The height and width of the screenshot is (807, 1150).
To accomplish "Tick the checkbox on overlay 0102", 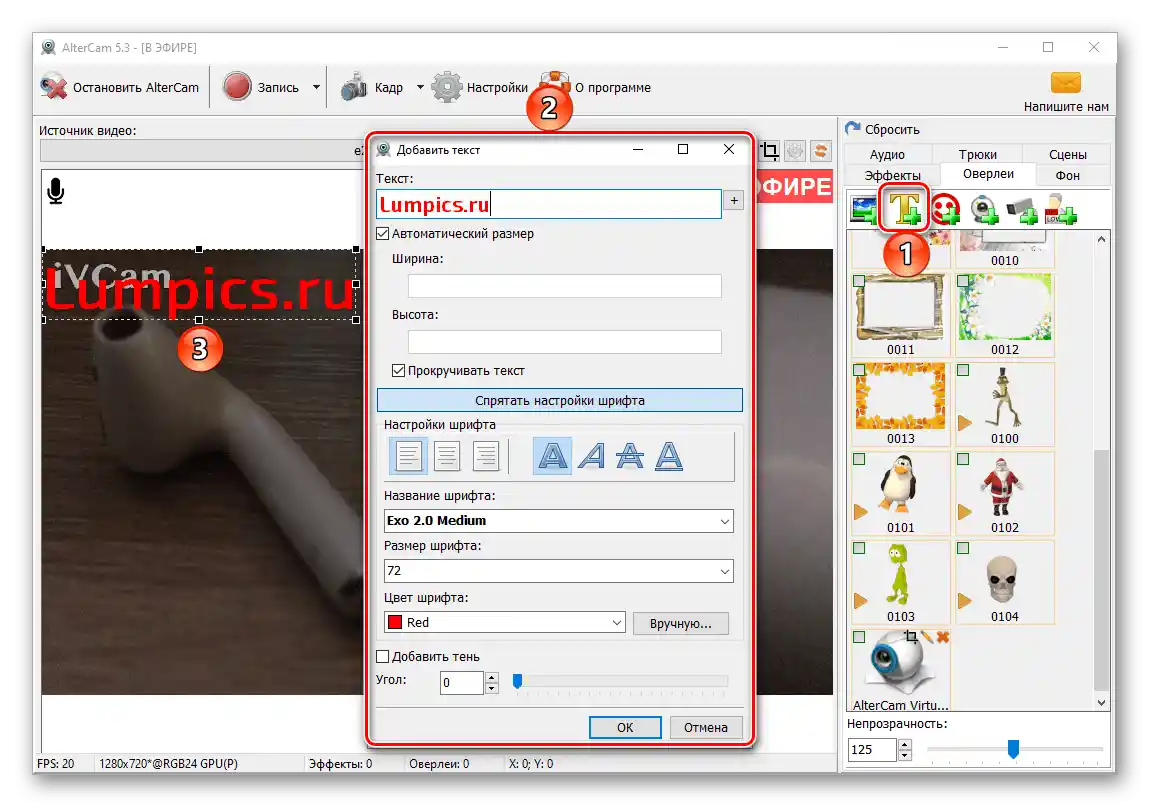I will (963, 459).
